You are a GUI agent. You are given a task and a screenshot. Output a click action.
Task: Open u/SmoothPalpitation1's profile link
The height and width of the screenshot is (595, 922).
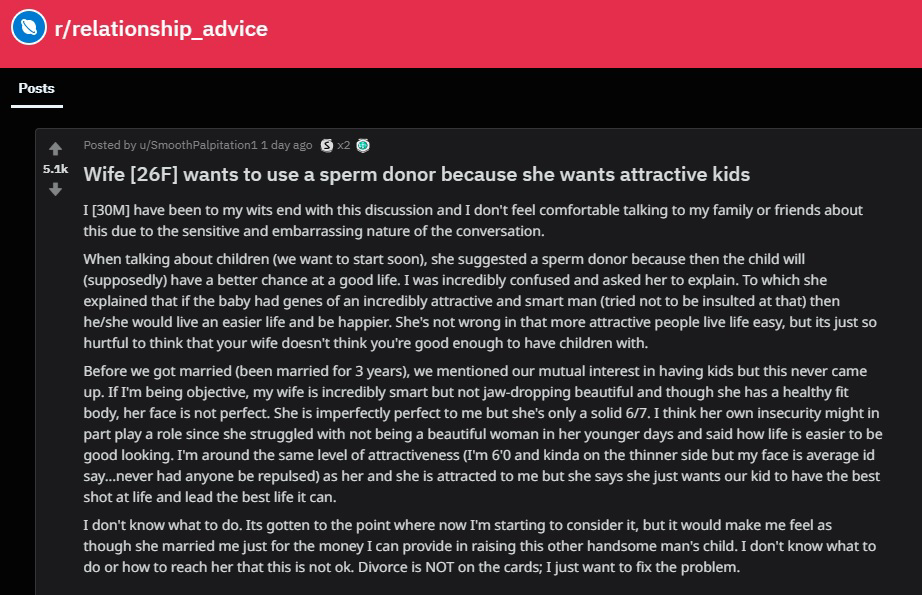coord(198,145)
